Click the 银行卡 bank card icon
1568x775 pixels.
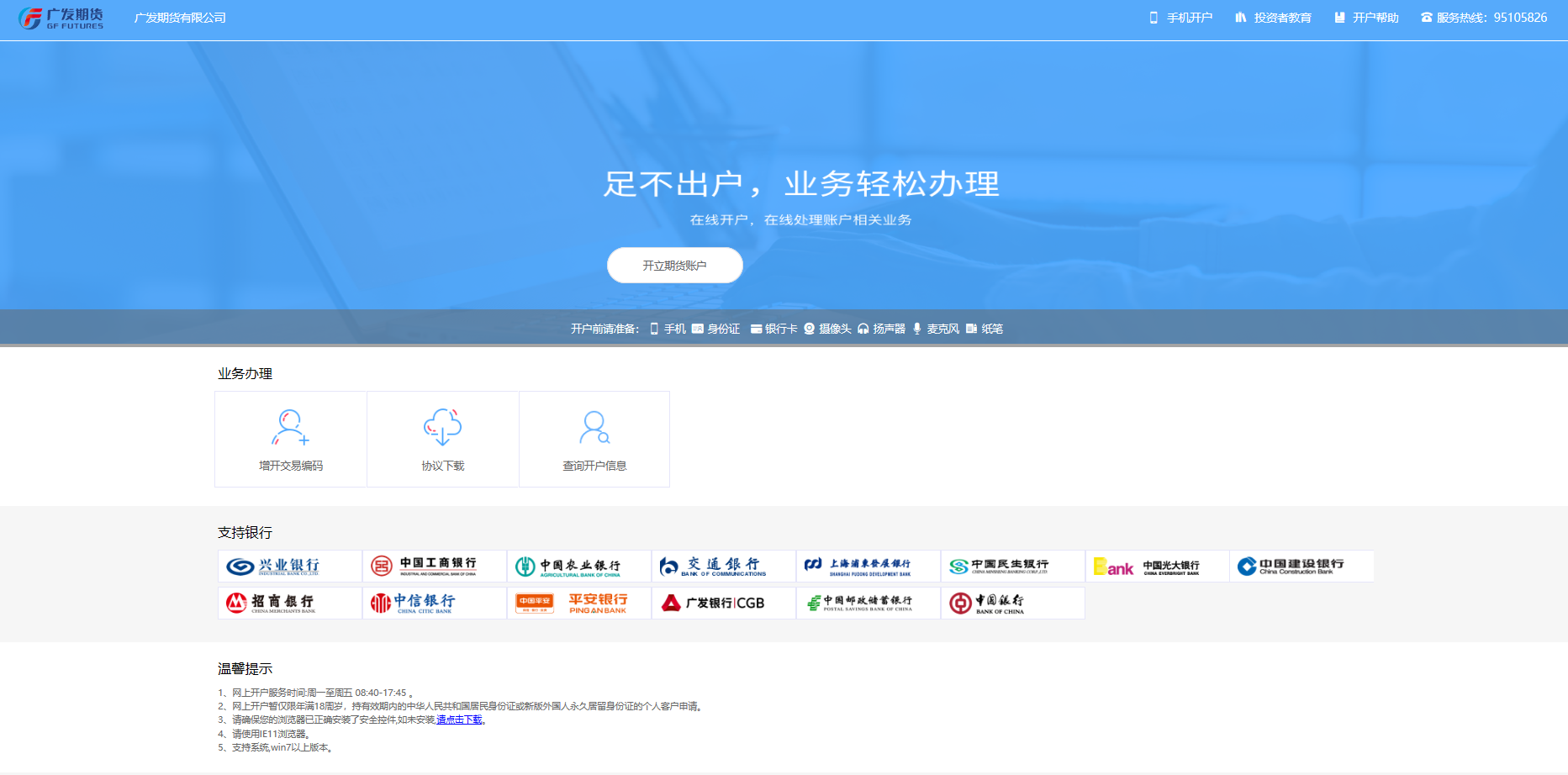coord(757,328)
